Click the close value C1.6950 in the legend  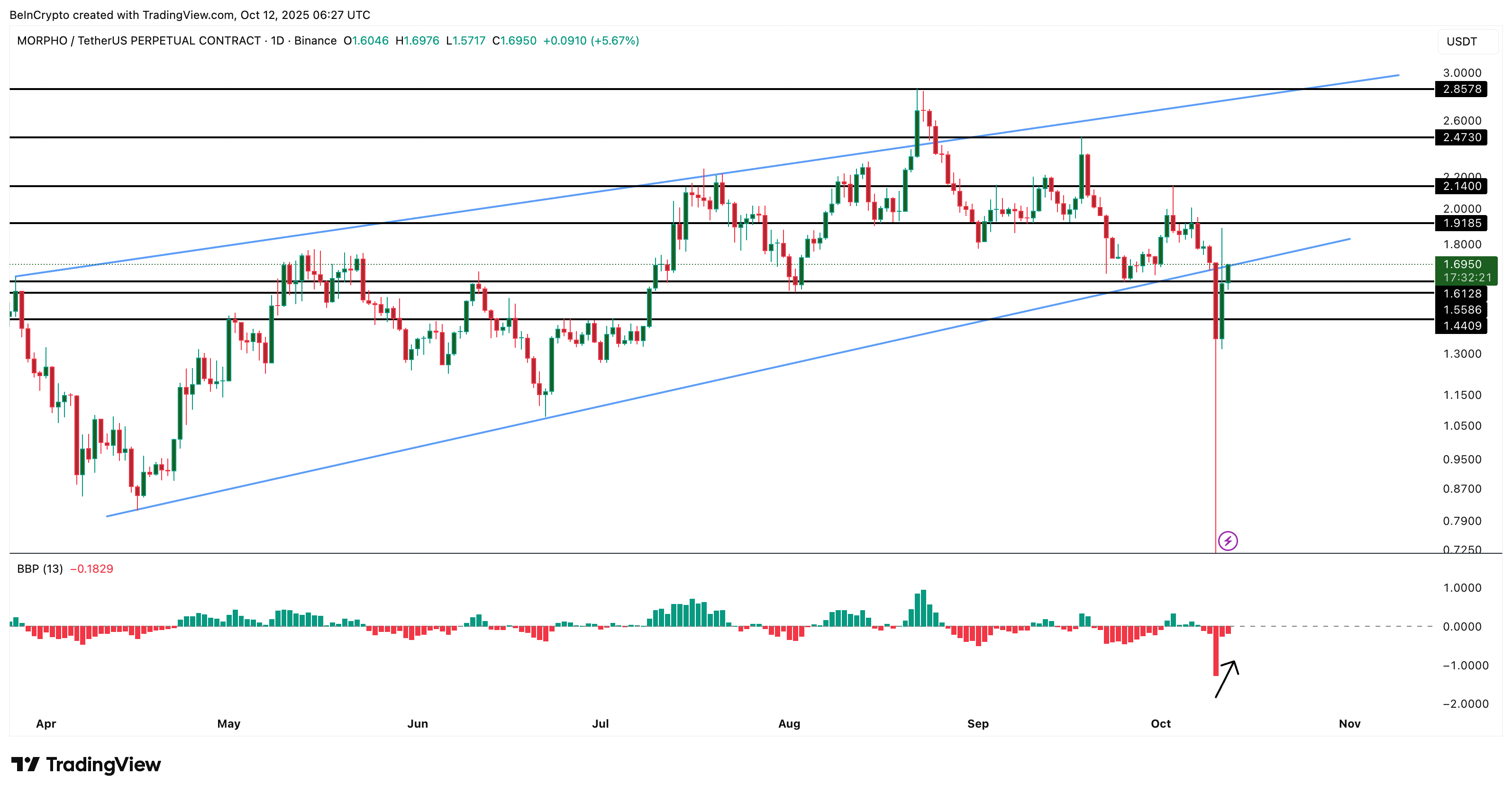point(514,41)
